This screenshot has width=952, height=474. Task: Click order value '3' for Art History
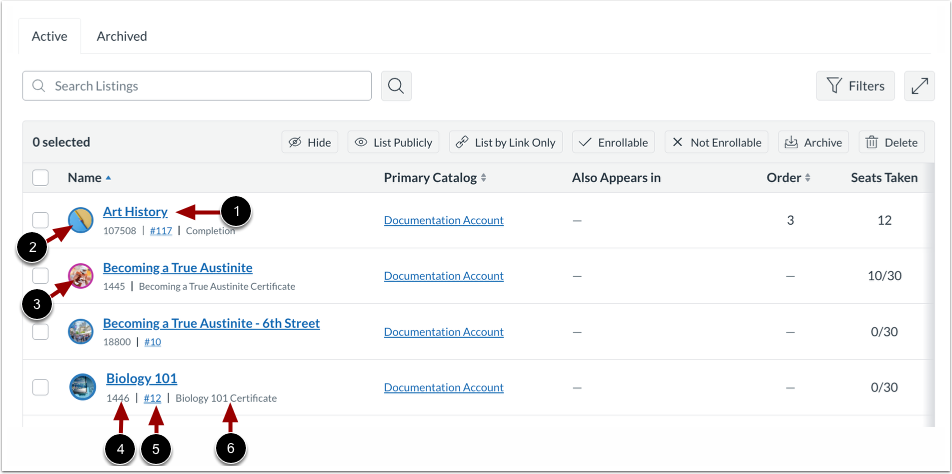click(790, 220)
